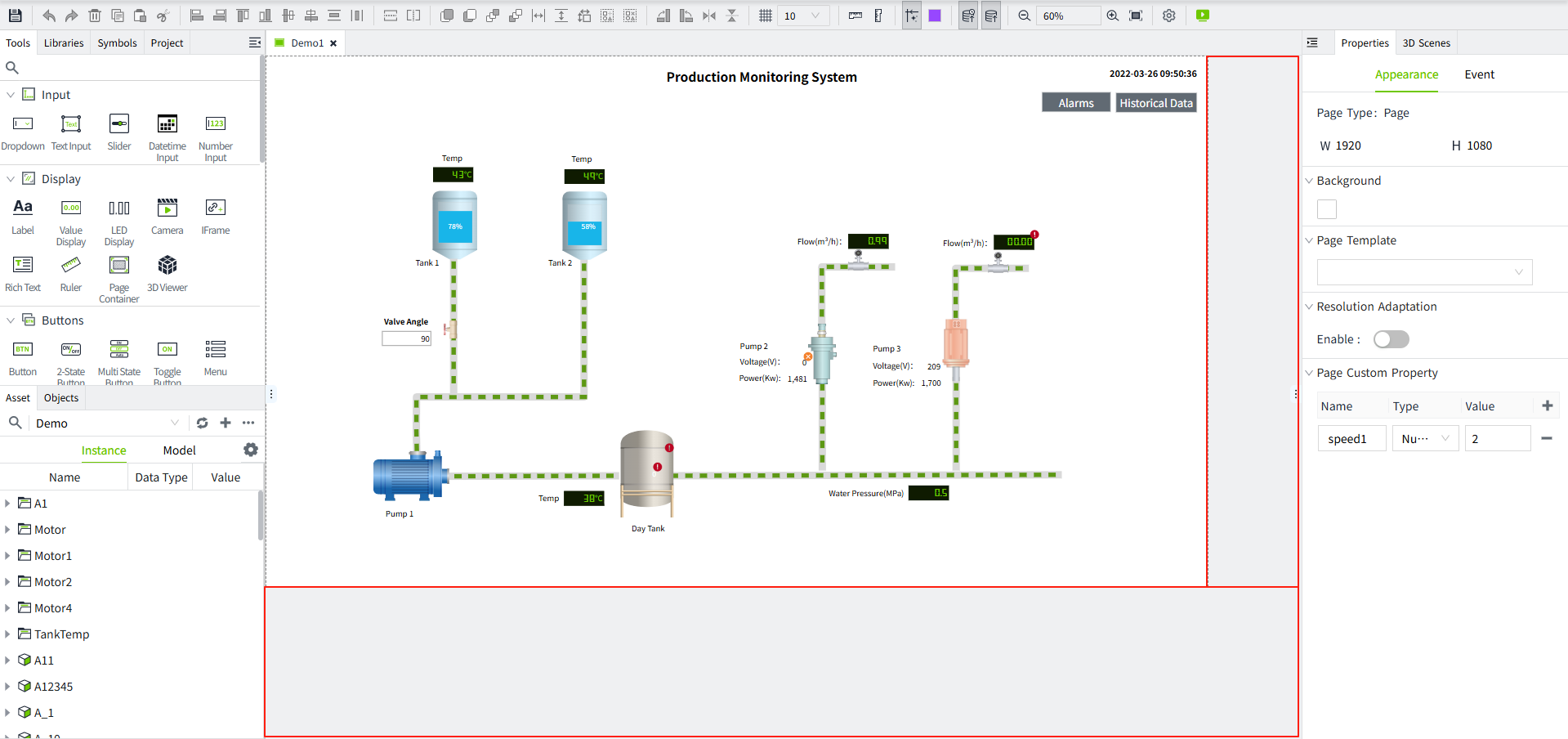The height and width of the screenshot is (739, 1568).
Task: Open the Event tab in properties
Action: coord(1479,74)
